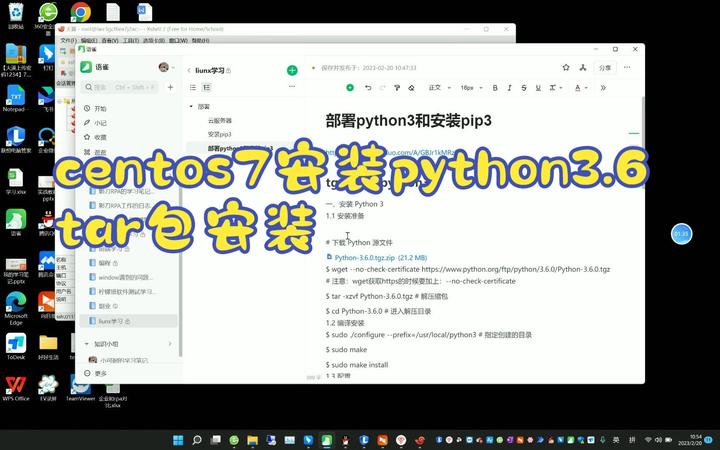The width and height of the screenshot is (720, 450).
Task: Open the collaborators icon beside 分享
Action: click(x=583, y=68)
